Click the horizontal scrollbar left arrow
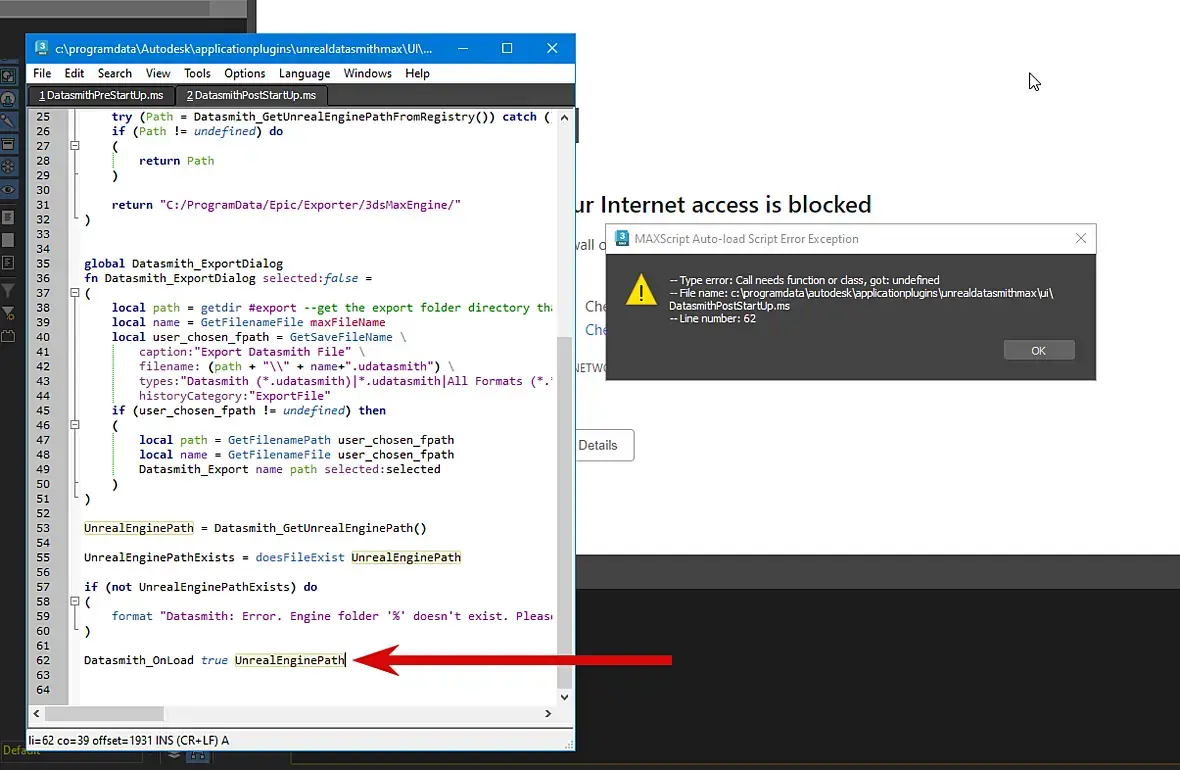Image resolution: width=1180 pixels, height=770 pixels. coord(36,713)
